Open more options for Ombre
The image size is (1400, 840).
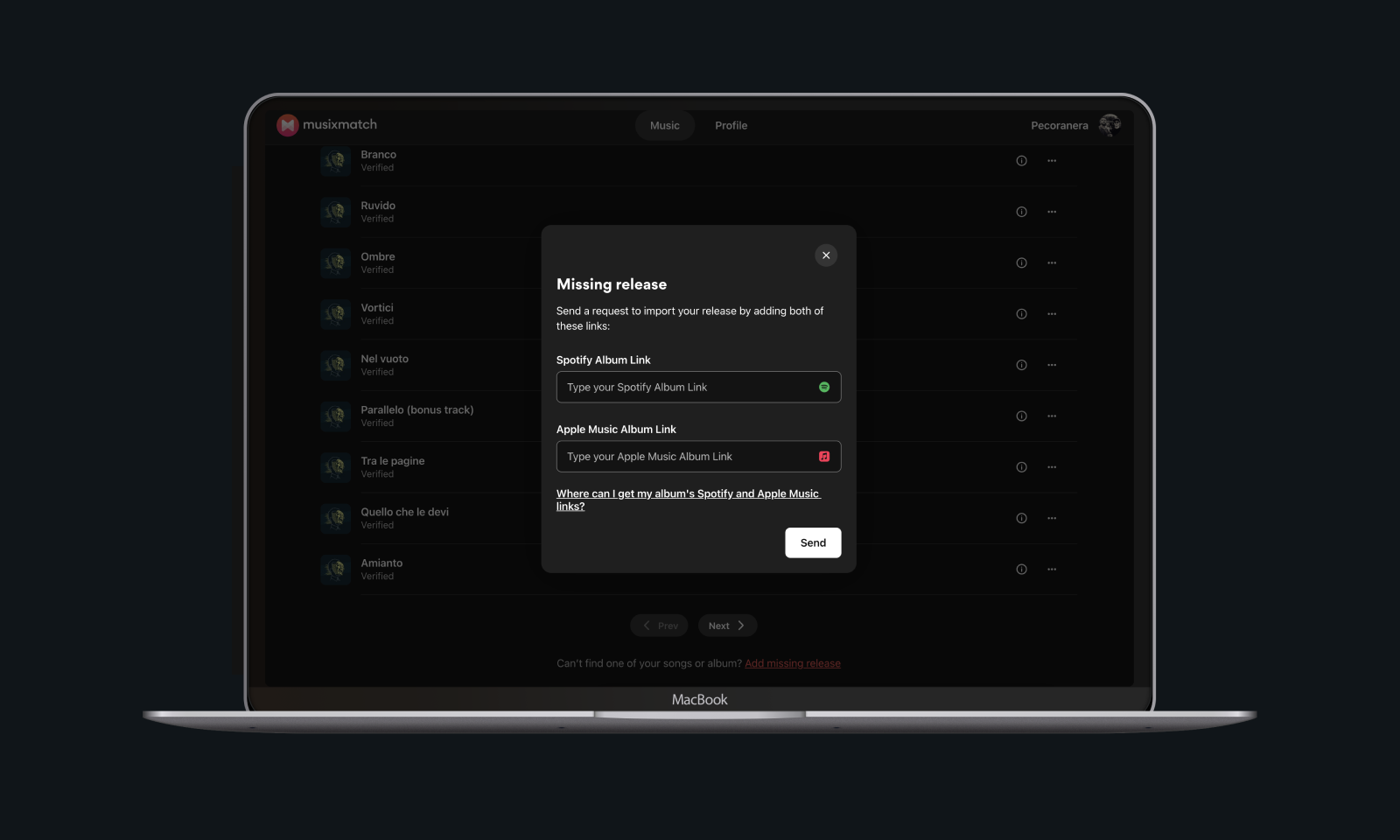click(x=1052, y=262)
